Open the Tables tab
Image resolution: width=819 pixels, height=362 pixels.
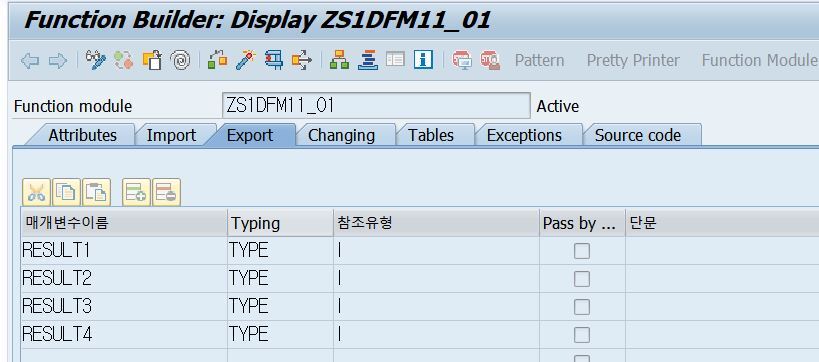pos(431,135)
